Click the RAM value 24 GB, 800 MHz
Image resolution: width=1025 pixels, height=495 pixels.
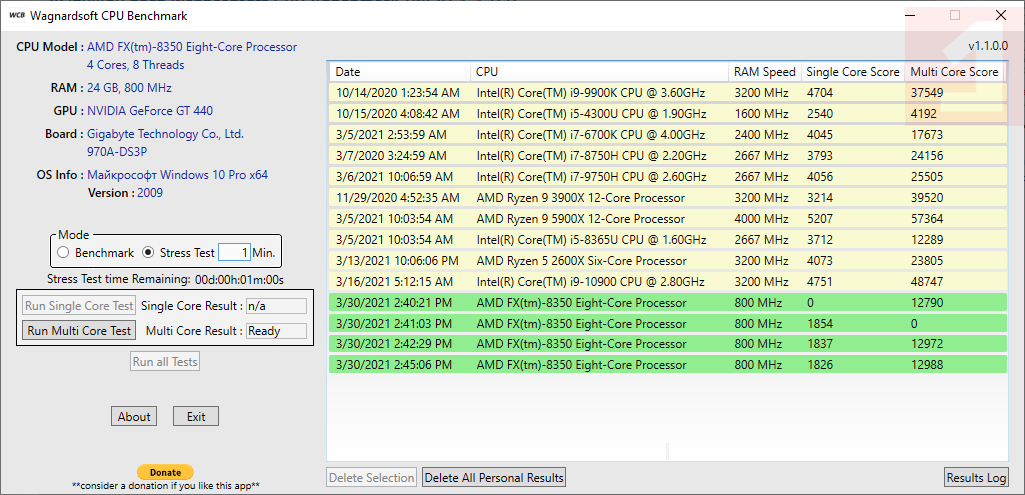(129, 88)
